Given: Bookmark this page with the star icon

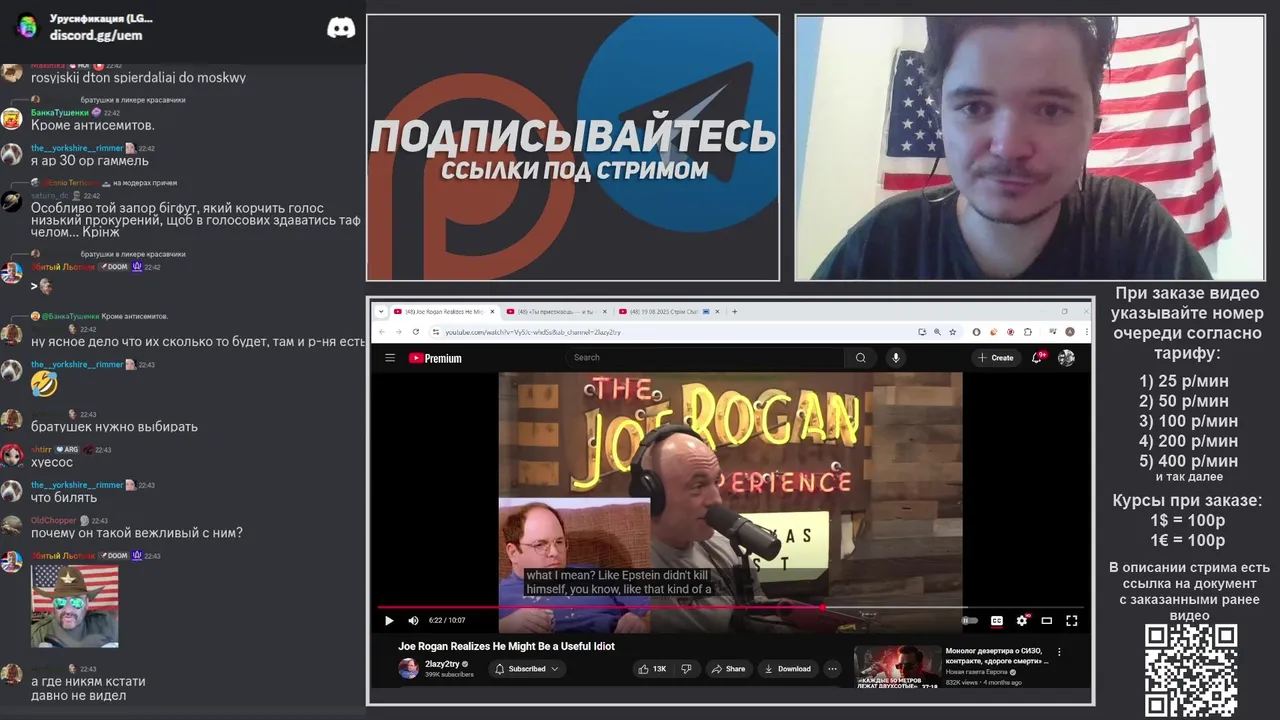Looking at the screenshot, I should click(x=951, y=331).
